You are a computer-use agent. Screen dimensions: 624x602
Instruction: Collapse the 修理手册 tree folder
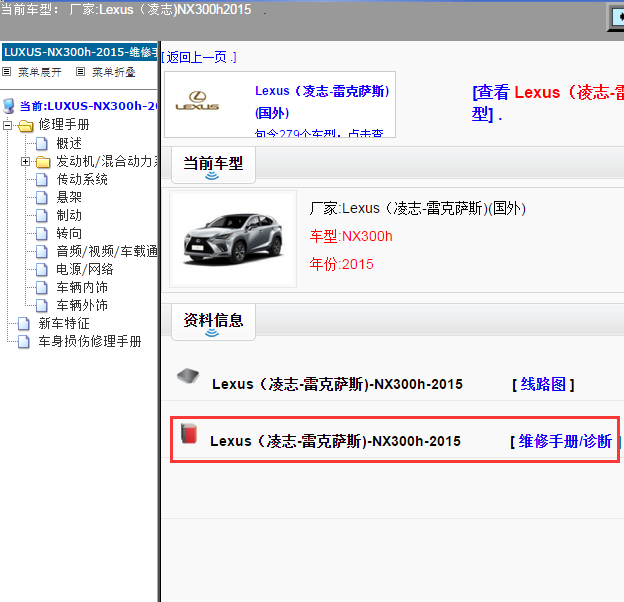click(7, 125)
